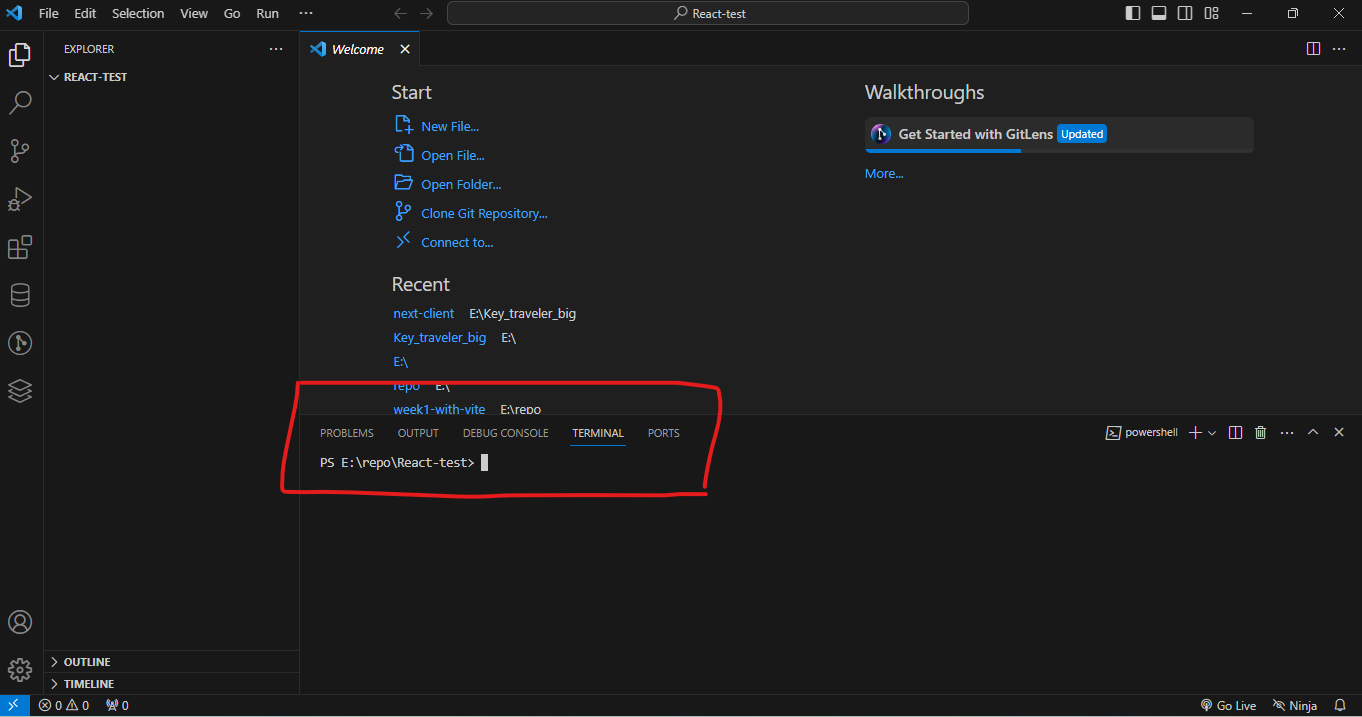1362x717 pixels.
Task: Open the Explorer view in activity bar
Action: point(20,55)
